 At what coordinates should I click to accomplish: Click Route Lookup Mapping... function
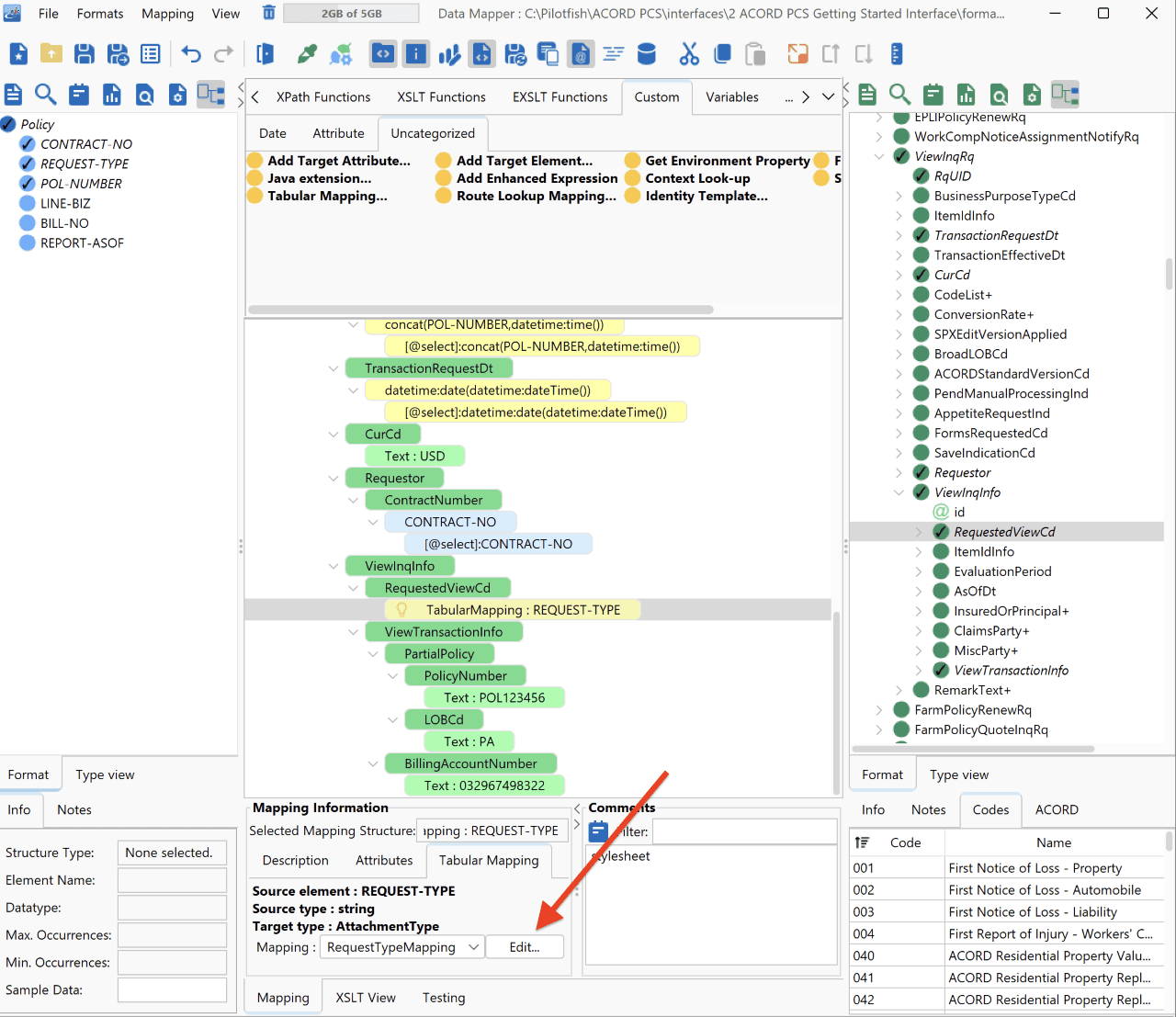(x=526, y=196)
